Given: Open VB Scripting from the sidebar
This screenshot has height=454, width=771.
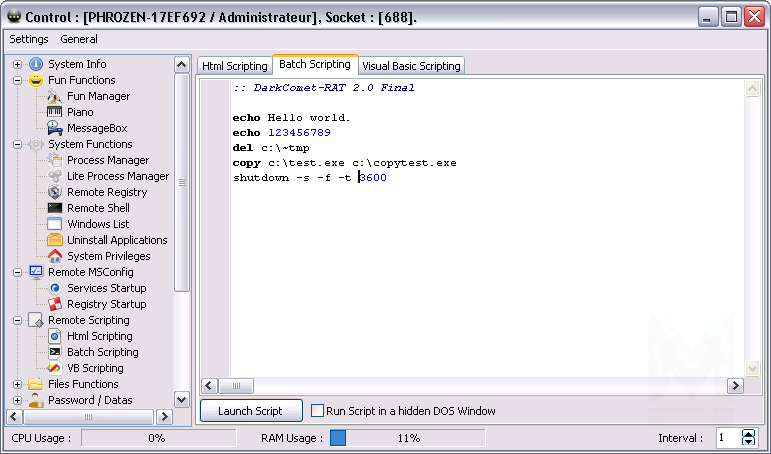Looking at the screenshot, I should point(95,368).
